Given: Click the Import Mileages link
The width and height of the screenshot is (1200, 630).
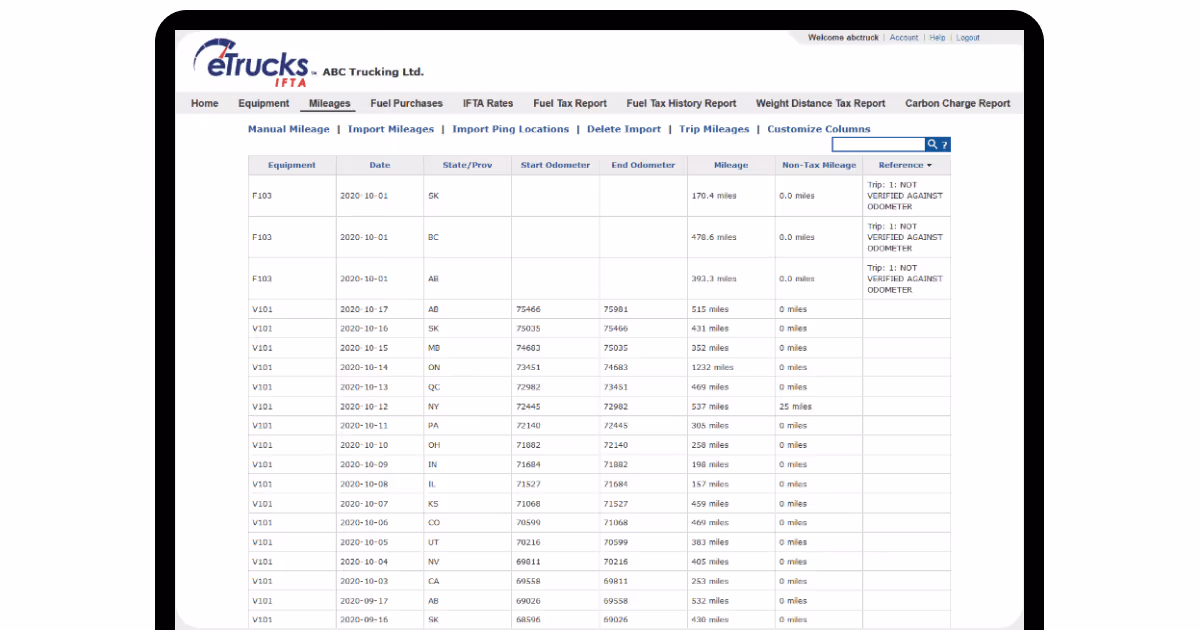Looking at the screenshot, I should [x=391, y=129].
